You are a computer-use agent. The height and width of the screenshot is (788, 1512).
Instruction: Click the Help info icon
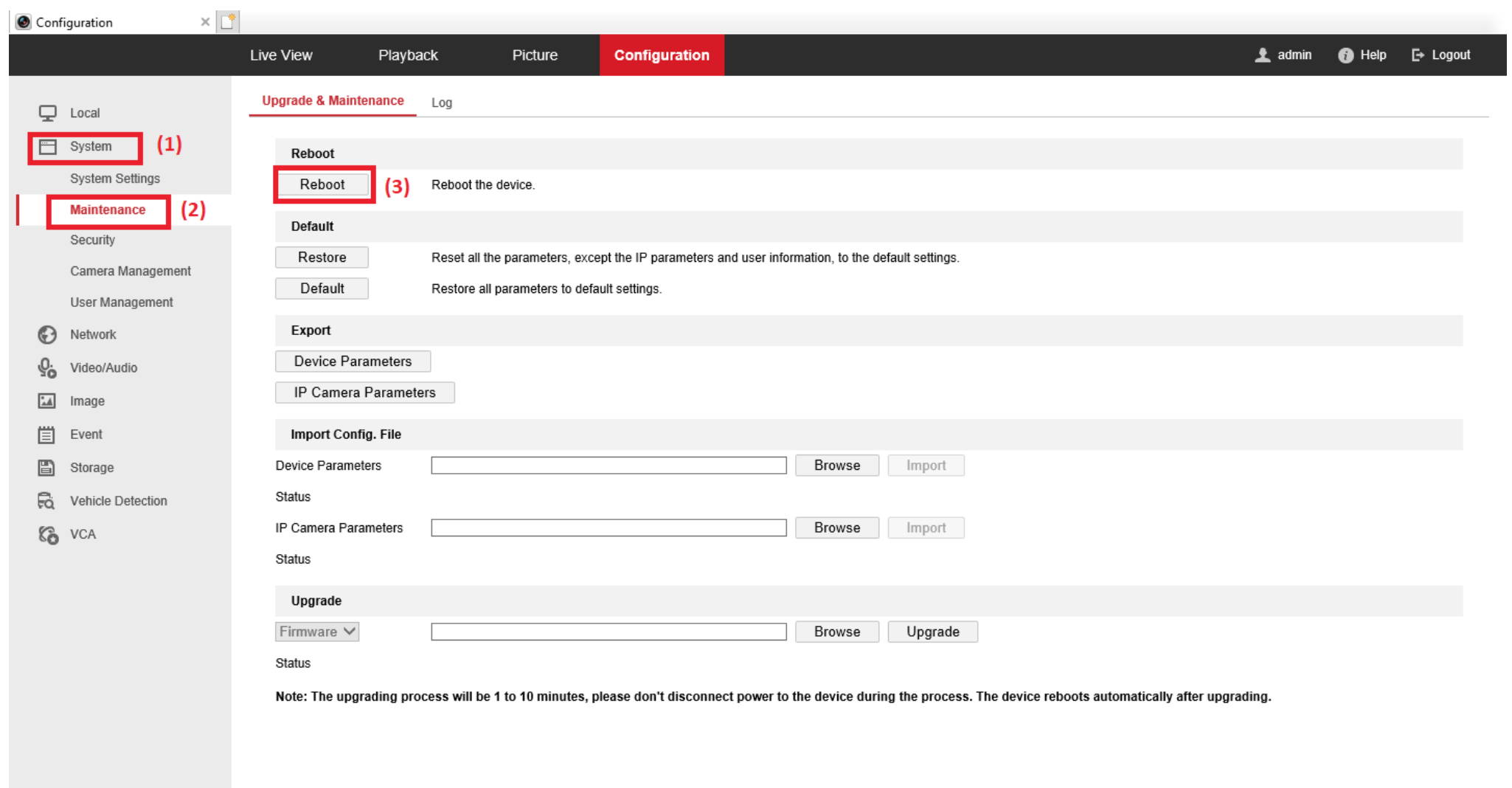click(x=1345, y=55)
